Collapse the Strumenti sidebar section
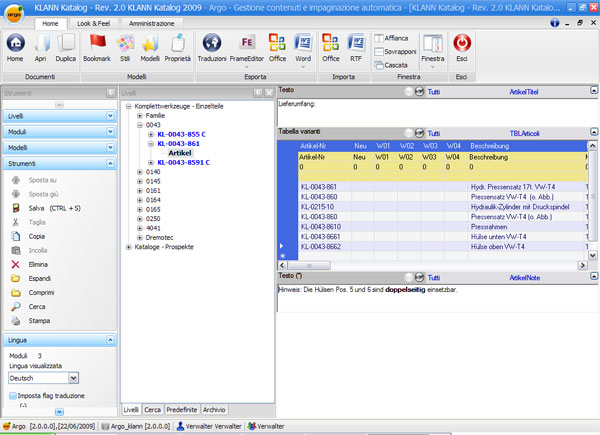 tap(110, 164)
